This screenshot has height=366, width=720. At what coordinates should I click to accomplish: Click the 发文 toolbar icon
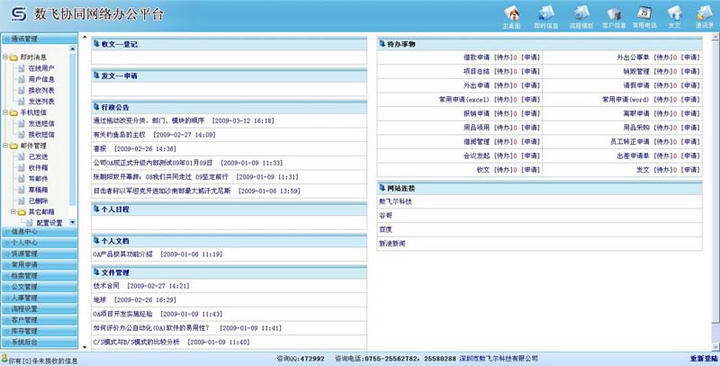pyautogui.click(x=674, y=13)
